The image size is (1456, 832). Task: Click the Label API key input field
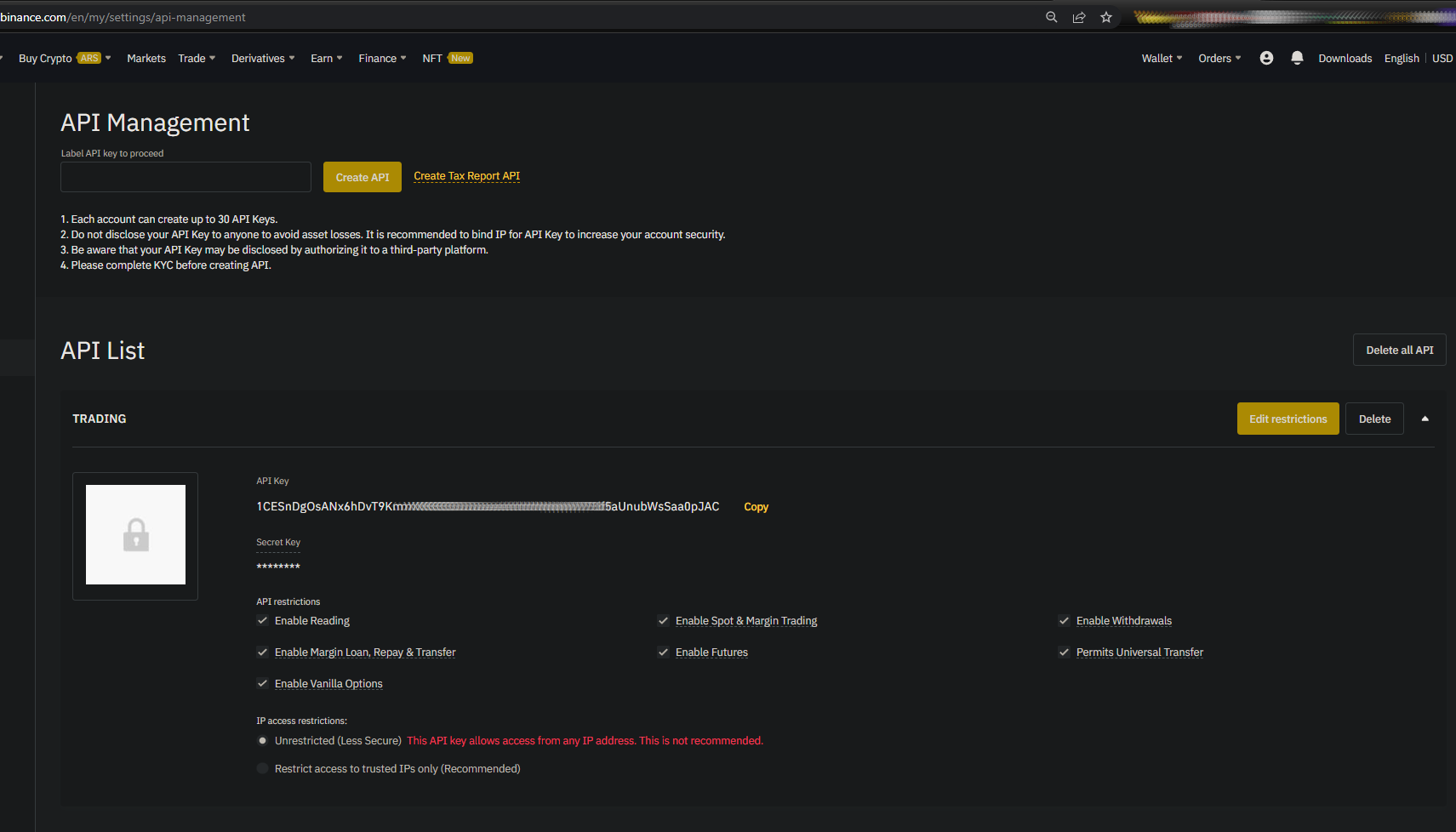(x=186, y=177)
